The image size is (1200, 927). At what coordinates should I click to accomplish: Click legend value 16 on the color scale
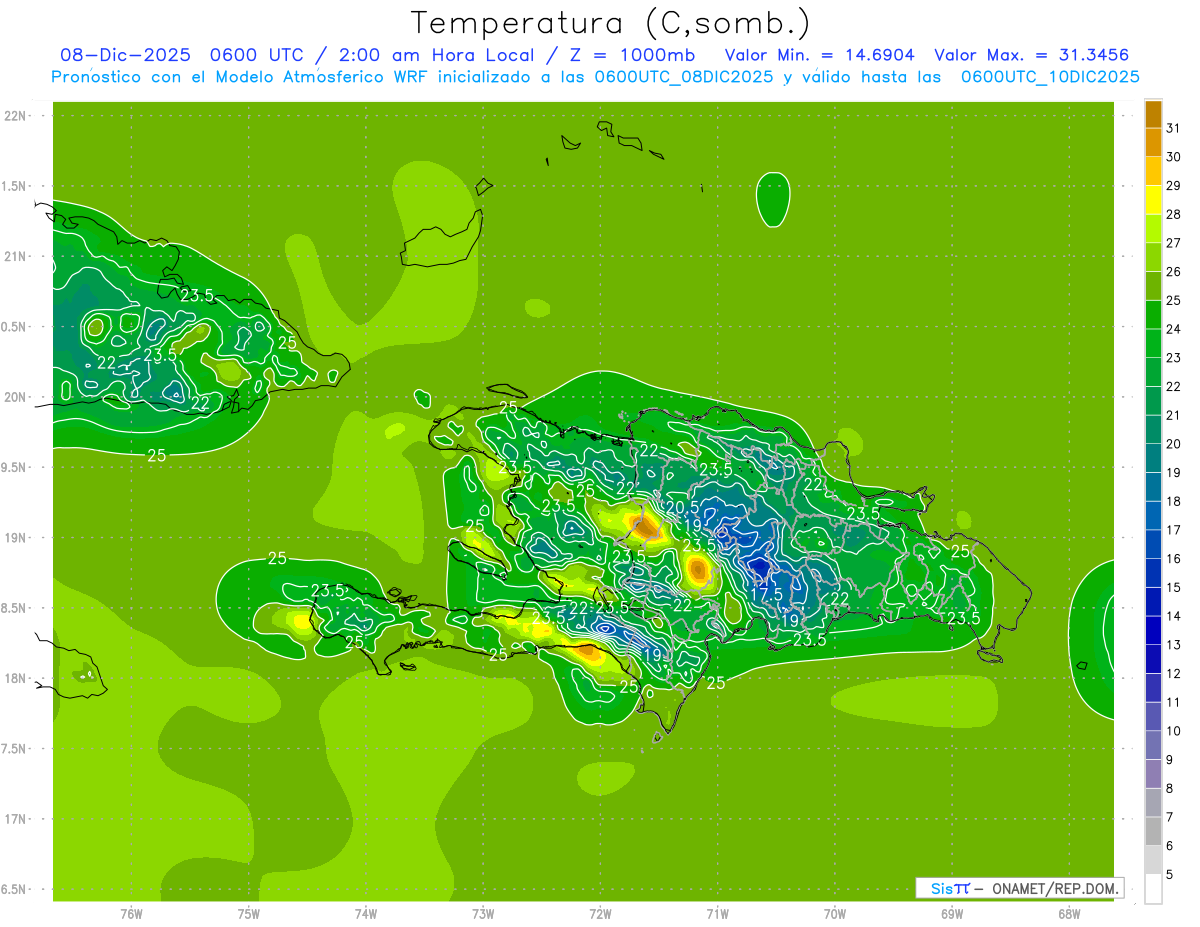[x=1174, y=559]
